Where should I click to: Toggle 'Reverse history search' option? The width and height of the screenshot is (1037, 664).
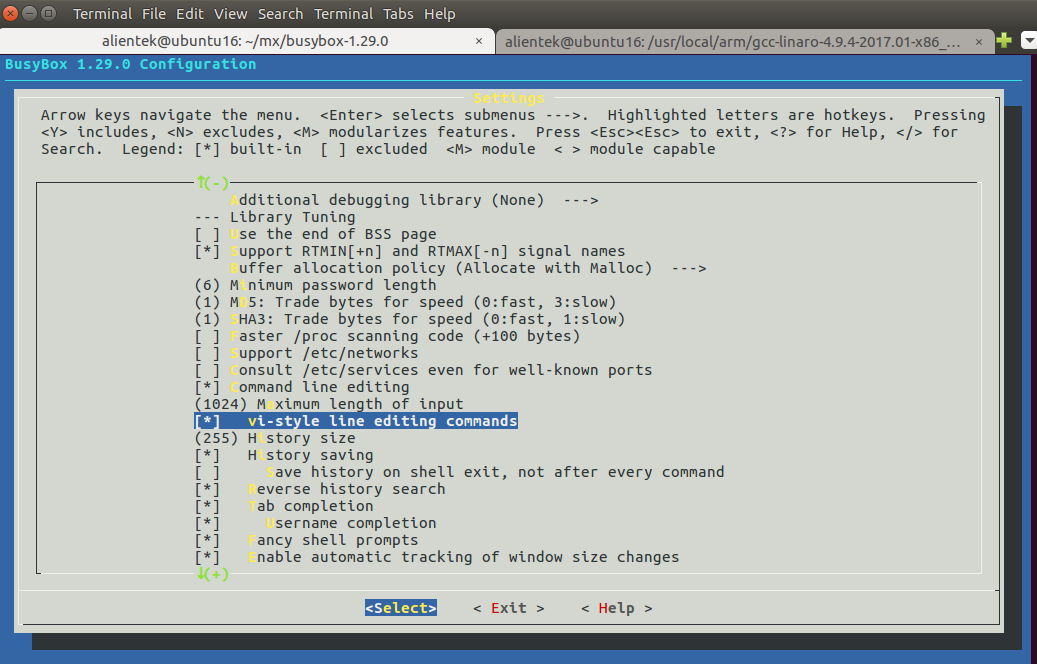pyautogui.click(x=320, y=489)
